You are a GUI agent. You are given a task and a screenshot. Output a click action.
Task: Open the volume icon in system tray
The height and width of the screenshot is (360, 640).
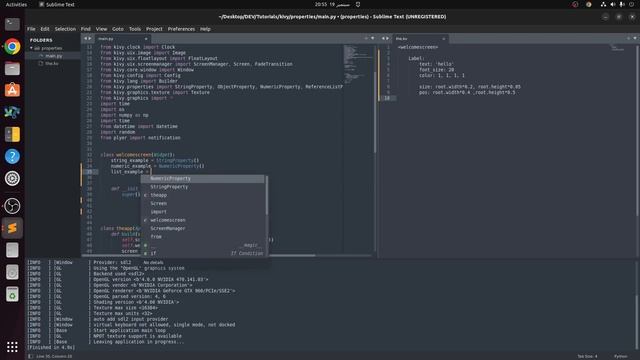[x=612, y=4]
